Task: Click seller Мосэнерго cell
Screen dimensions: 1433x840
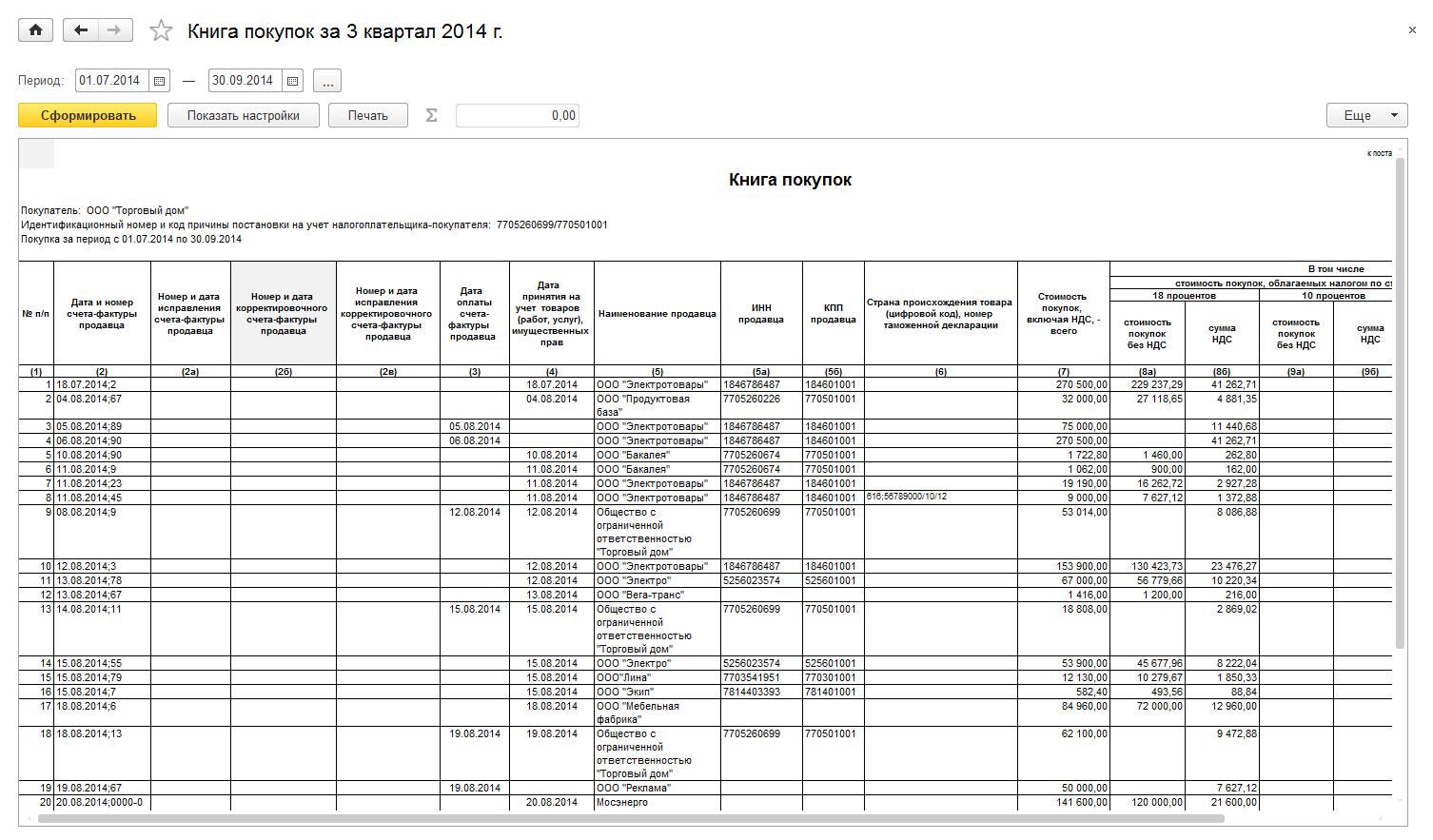Action: (658, 802)
